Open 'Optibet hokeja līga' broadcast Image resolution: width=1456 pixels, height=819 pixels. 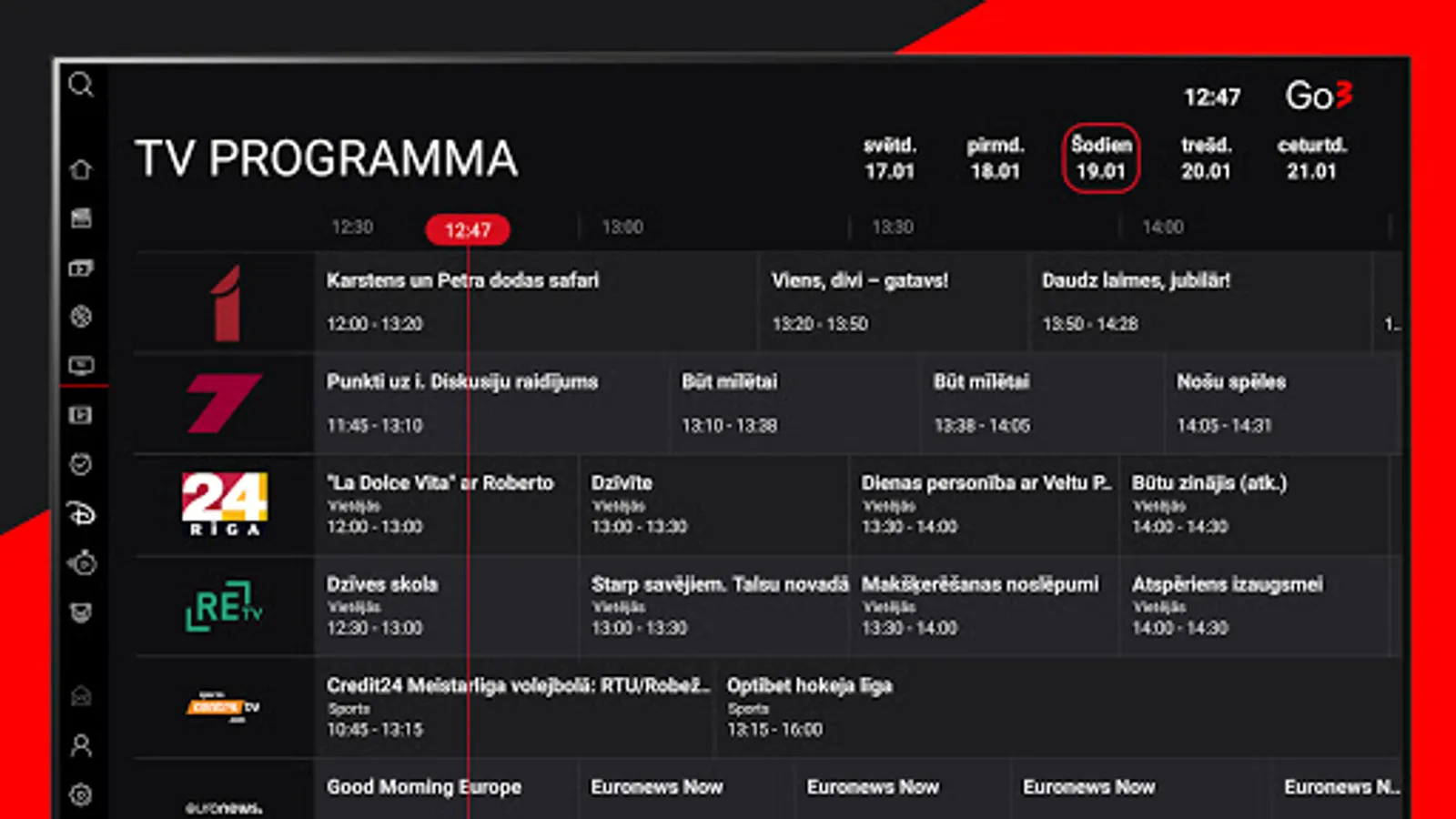coord(1058,707)
